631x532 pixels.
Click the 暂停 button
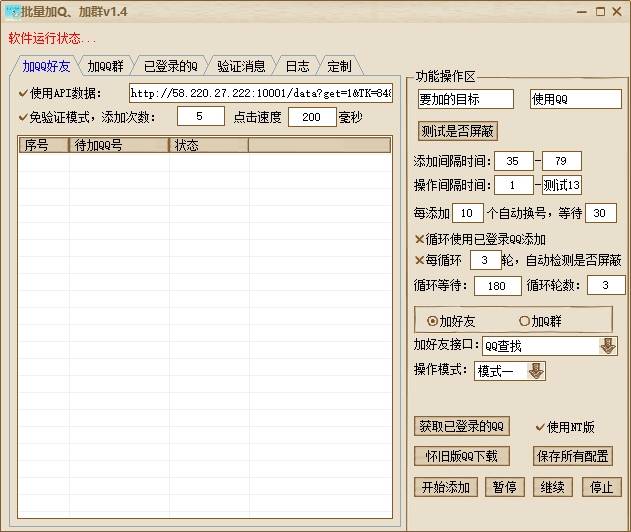point(505,487)
